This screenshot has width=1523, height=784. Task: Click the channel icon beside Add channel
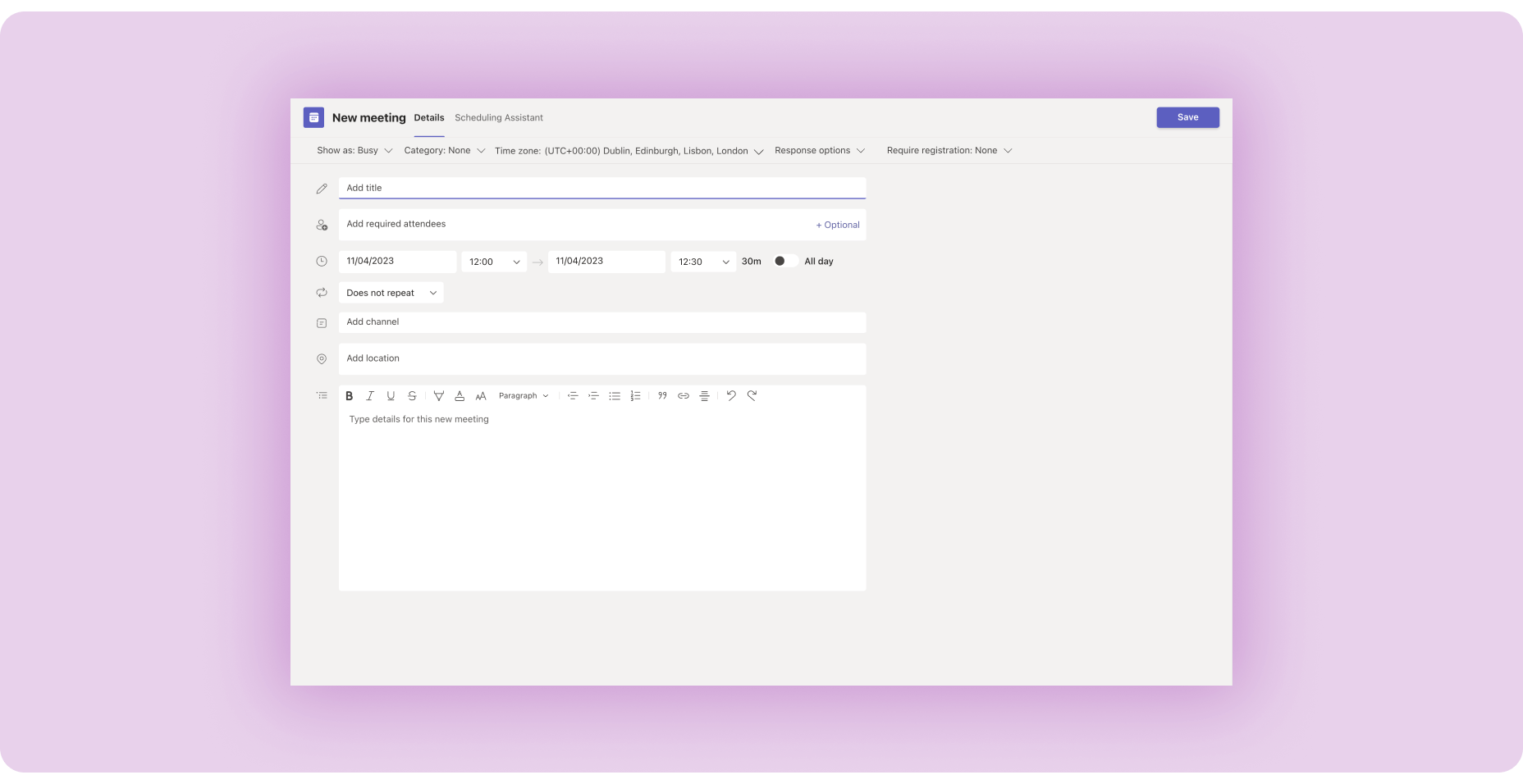[x=322, y=323]
